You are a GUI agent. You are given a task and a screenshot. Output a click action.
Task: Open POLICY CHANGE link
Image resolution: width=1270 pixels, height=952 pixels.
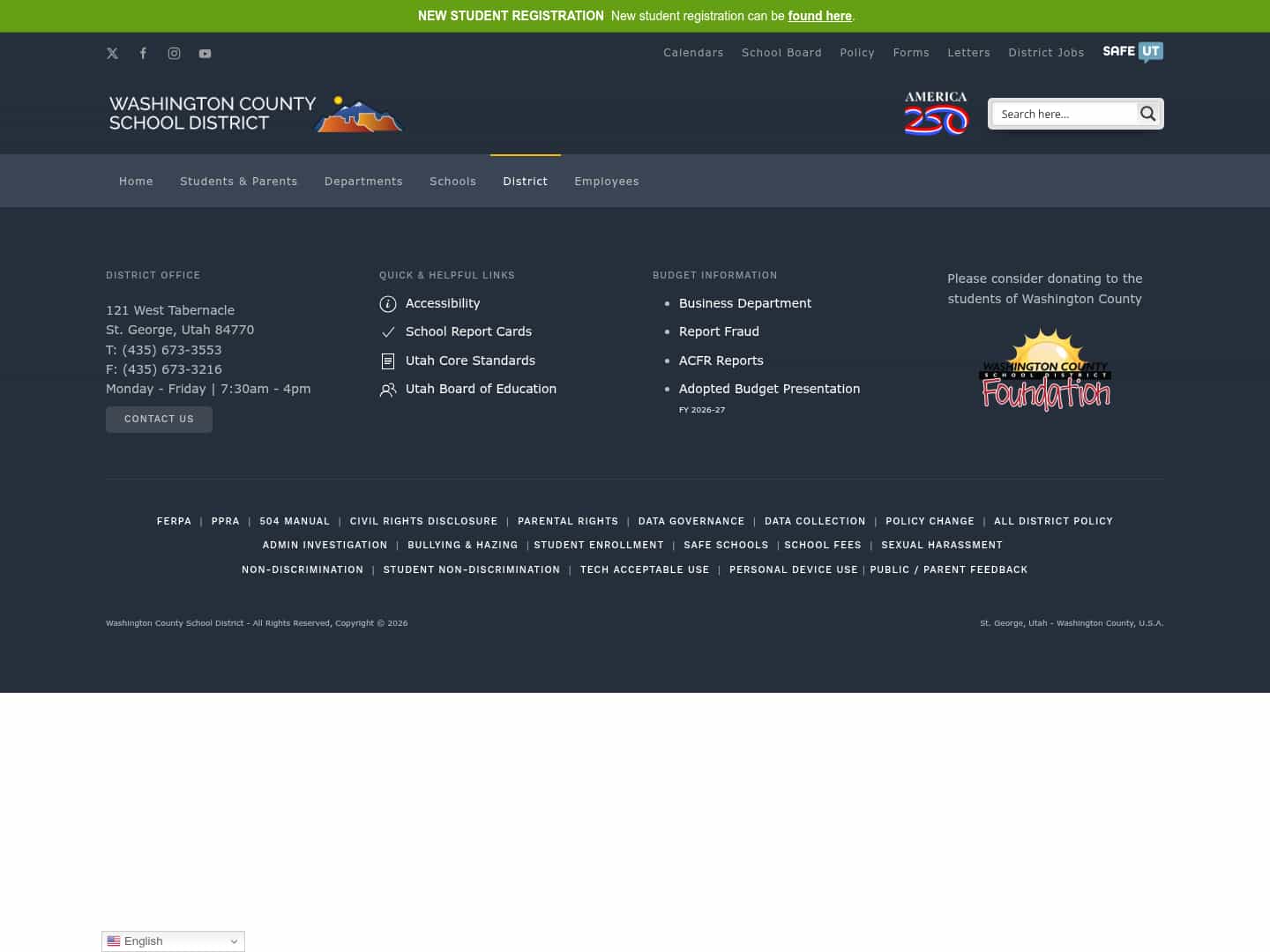tap(930, 522)
